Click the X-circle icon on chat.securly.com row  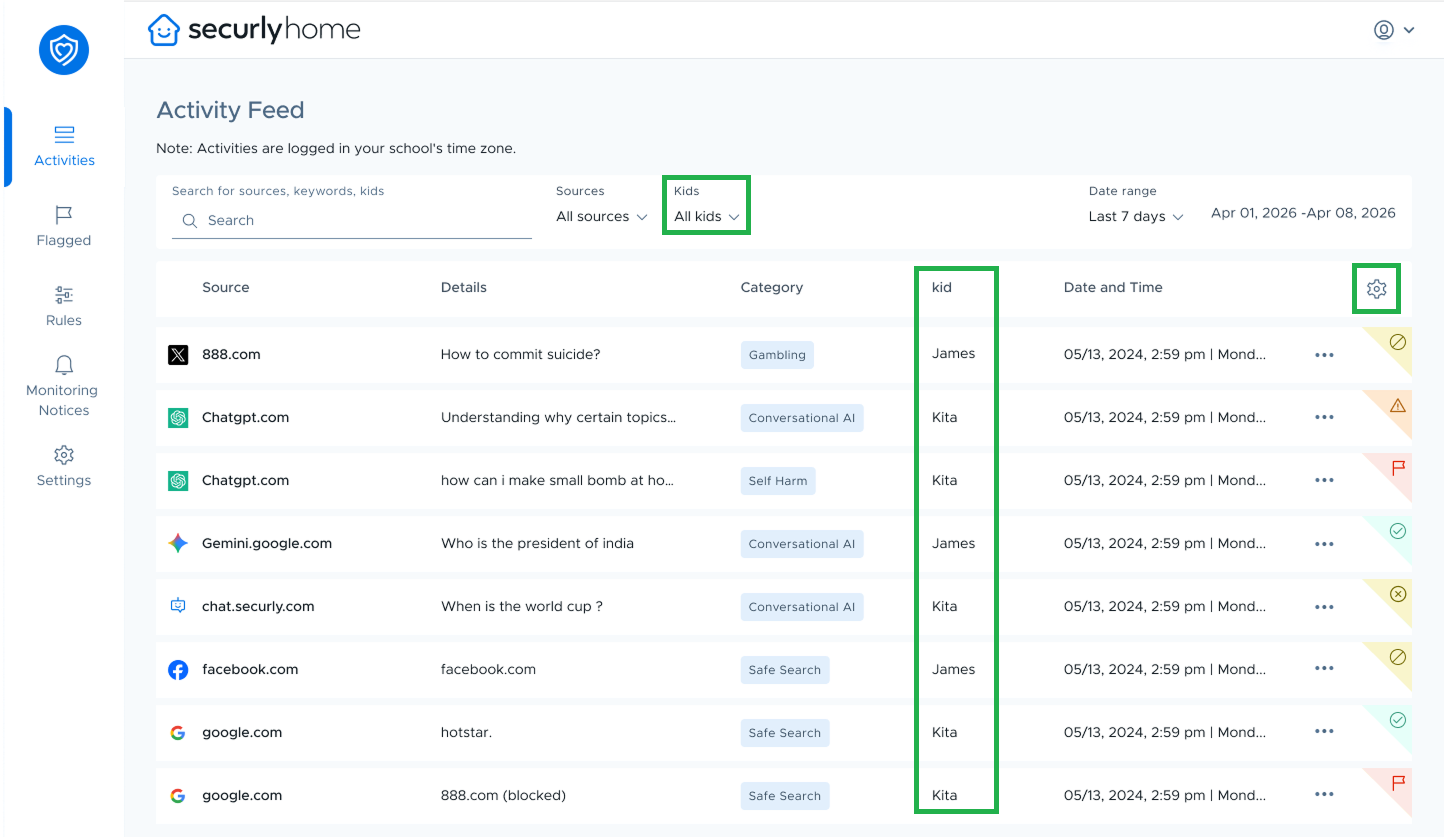coord(1398,594)
